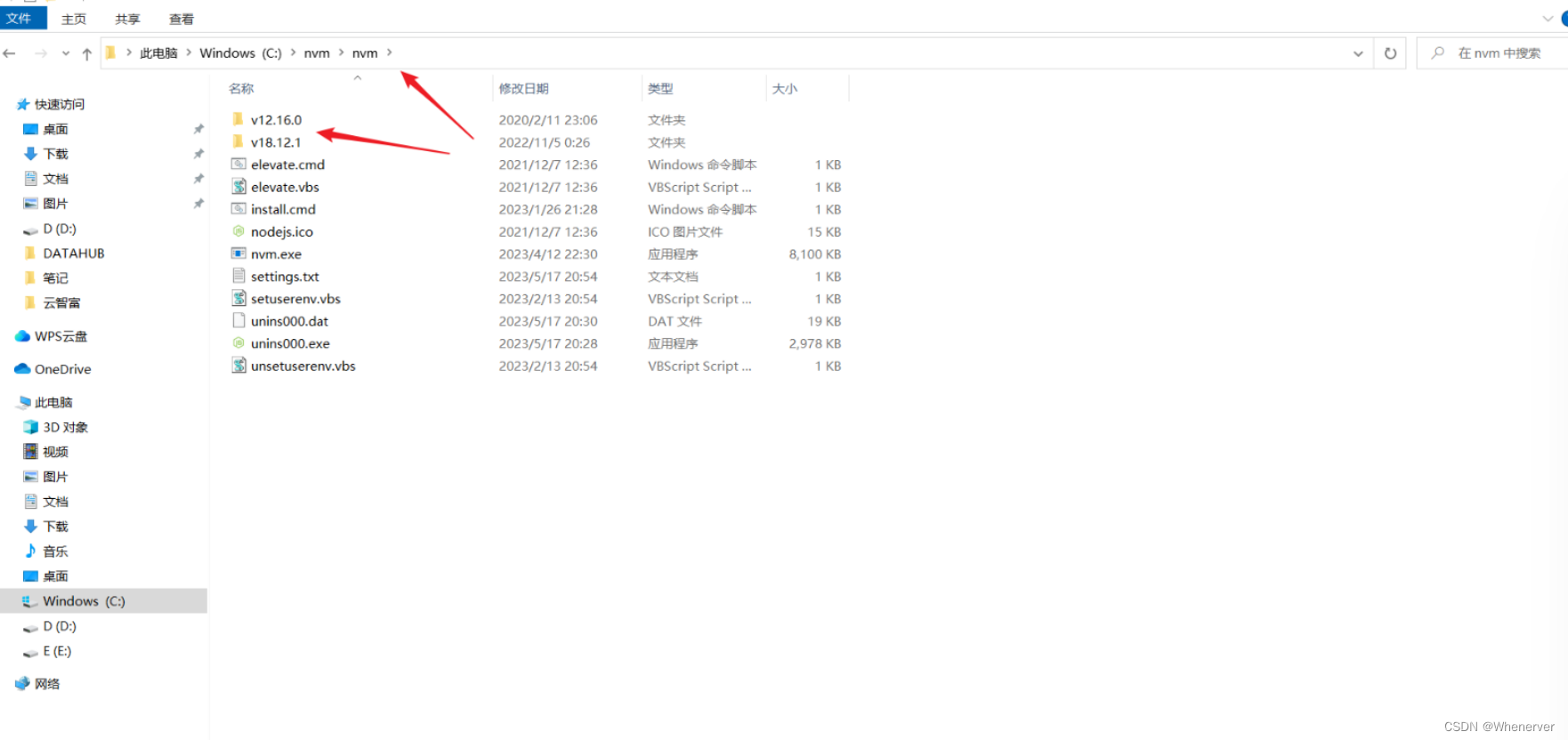
Task: Select 快速访问 in the navigation pane
Action: pos(60,104)
